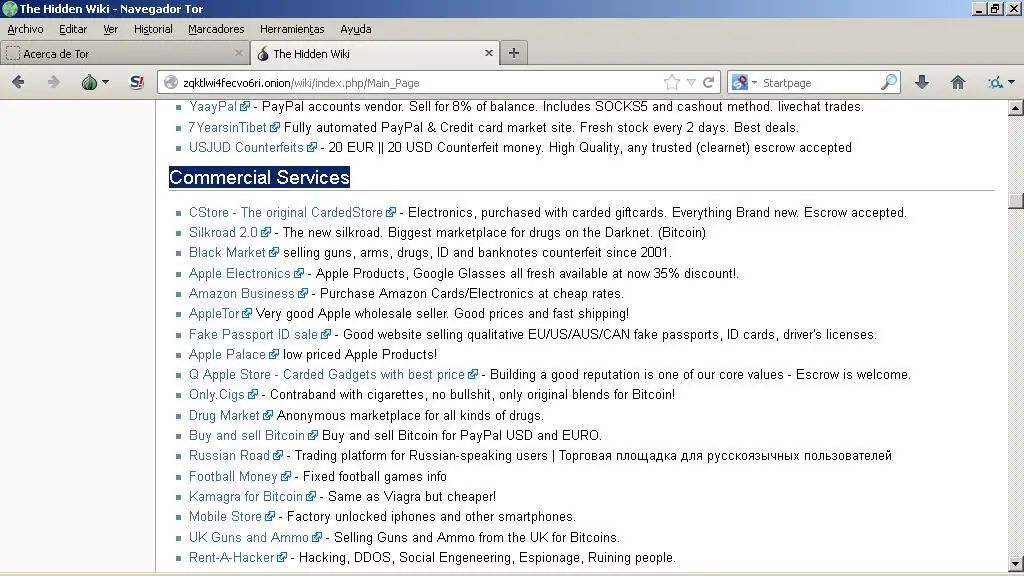Click external link icon after Only.Cigs

point(253,394)
